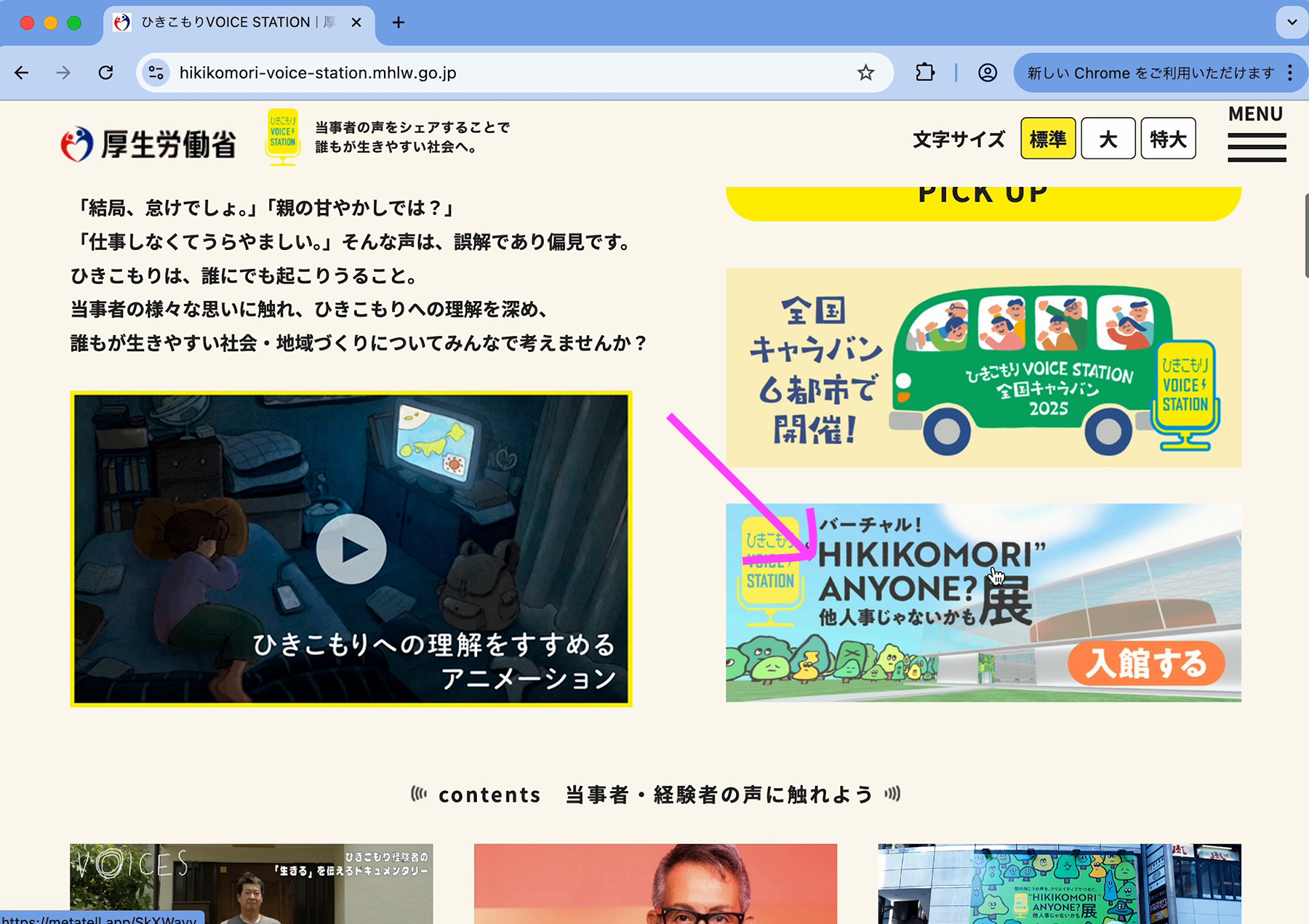Click the PICK UP yellow heading
Viewport: 1309px width, 924px height.
pyautogui.click(x=983, y=202)
